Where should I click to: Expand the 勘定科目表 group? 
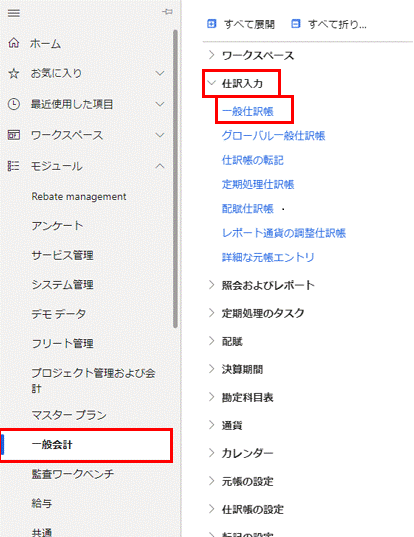coord(212,397)
